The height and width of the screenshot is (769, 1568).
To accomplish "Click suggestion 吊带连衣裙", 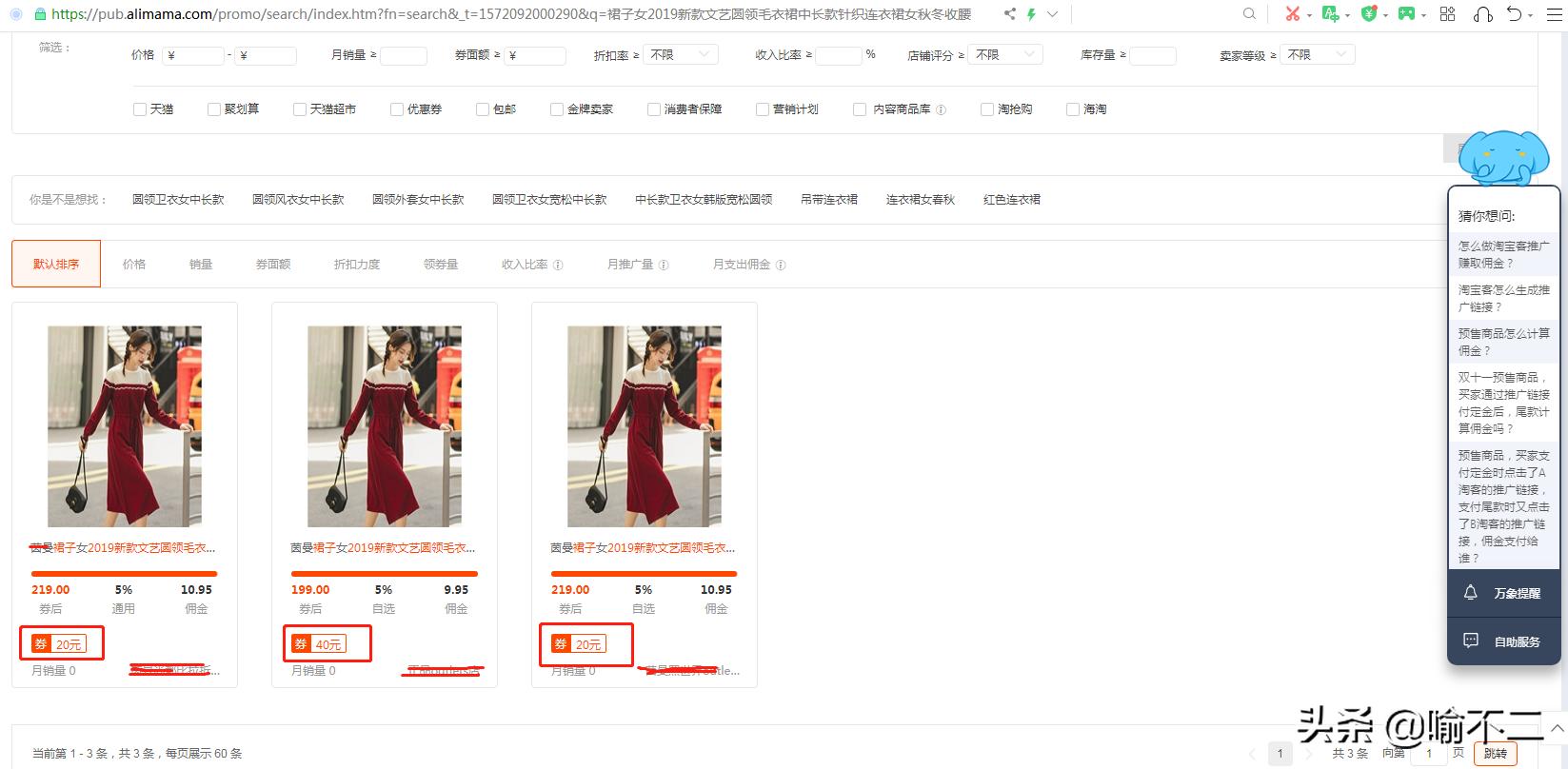I will [x=829, y=200].
